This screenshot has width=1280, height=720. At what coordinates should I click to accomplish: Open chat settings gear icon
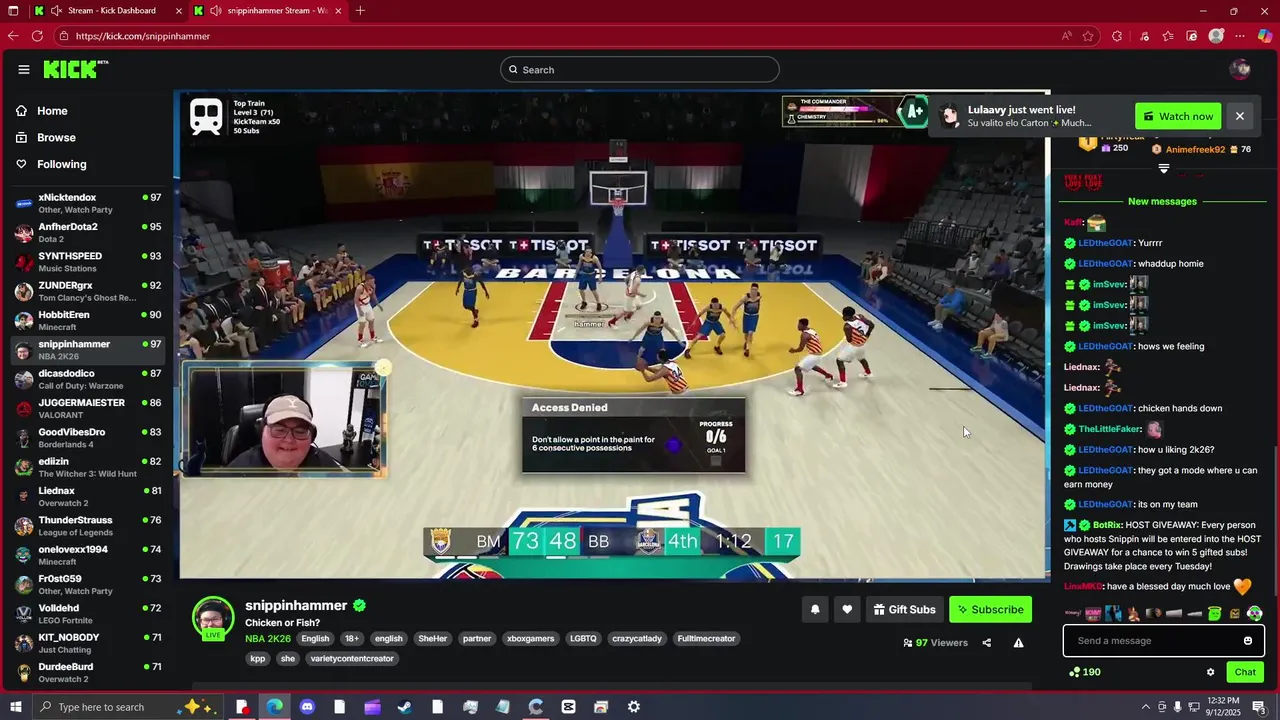[1210, 672]
